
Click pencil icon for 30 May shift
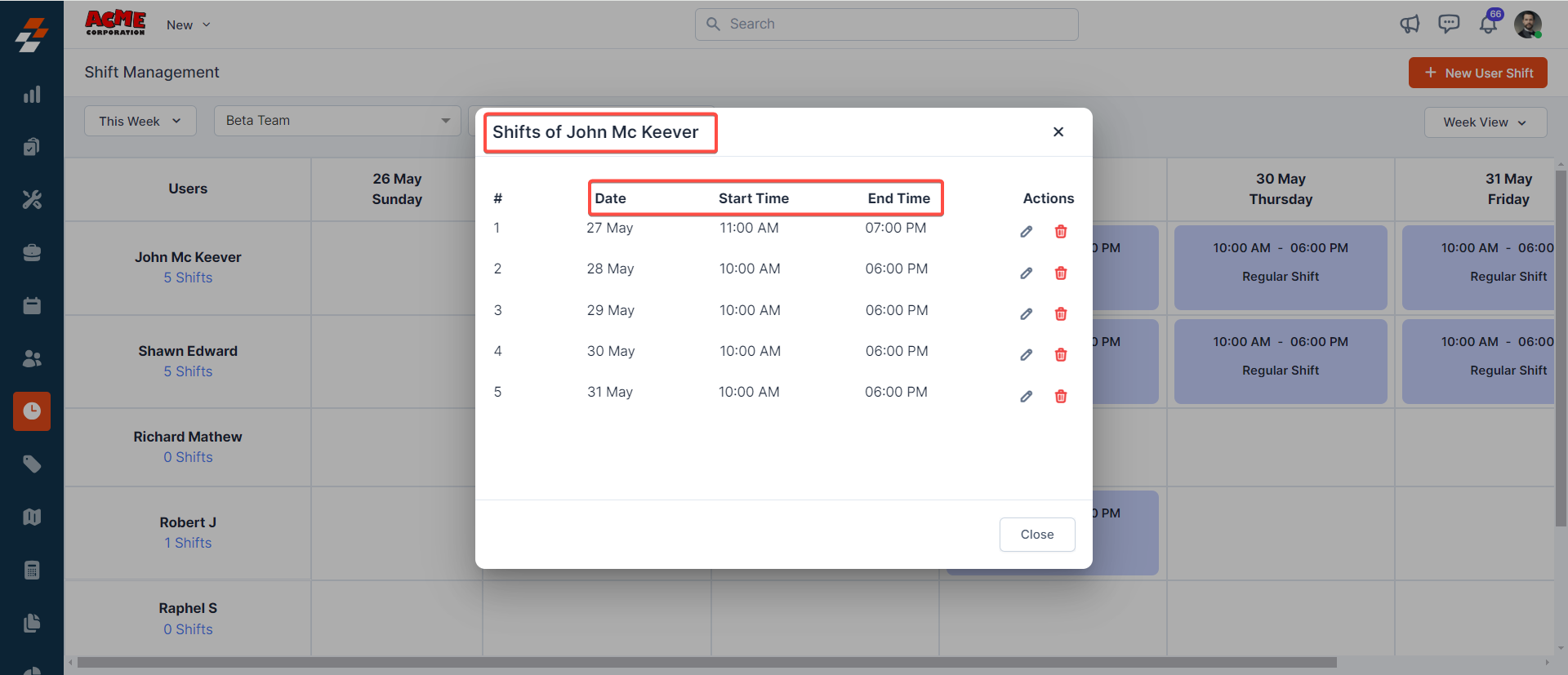click(1026, 355)
